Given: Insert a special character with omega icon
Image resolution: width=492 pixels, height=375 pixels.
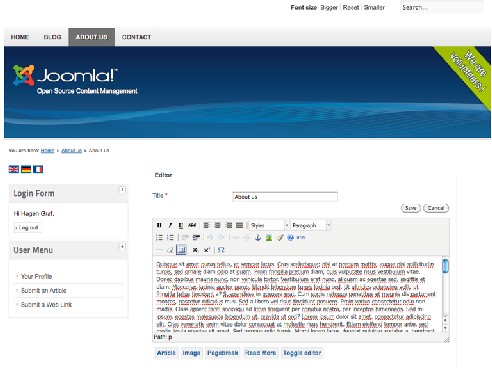Looking at the screenshot, I should pos(221,250).
